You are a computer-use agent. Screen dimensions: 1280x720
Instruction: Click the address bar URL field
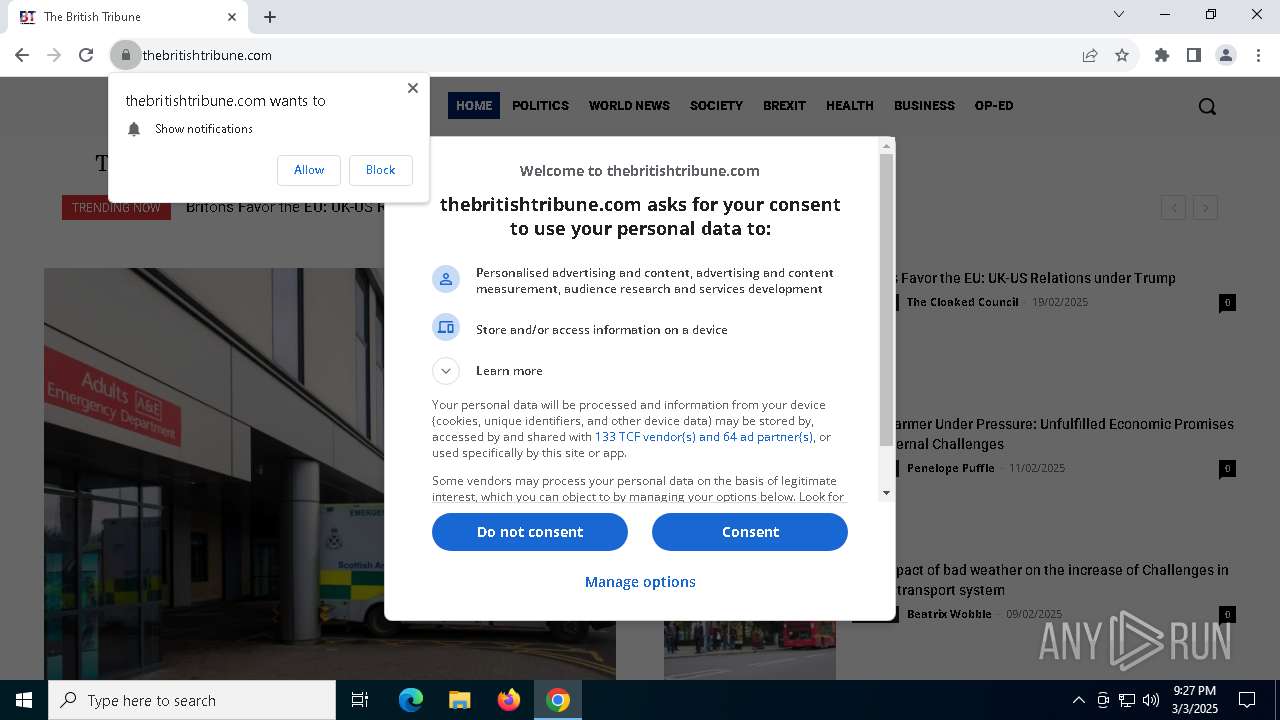click(x=600, y=55)
